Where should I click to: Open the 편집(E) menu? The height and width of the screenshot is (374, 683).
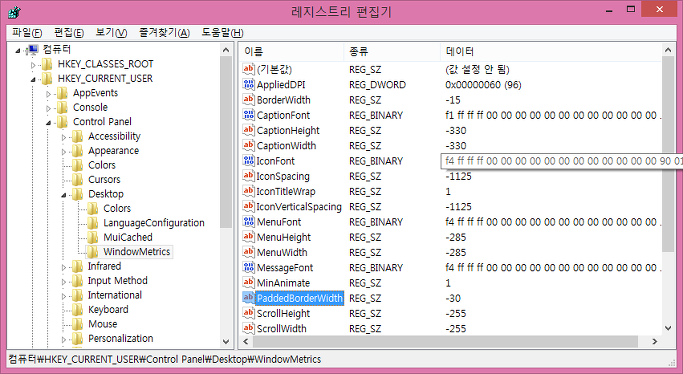click(x=69, y=32)
